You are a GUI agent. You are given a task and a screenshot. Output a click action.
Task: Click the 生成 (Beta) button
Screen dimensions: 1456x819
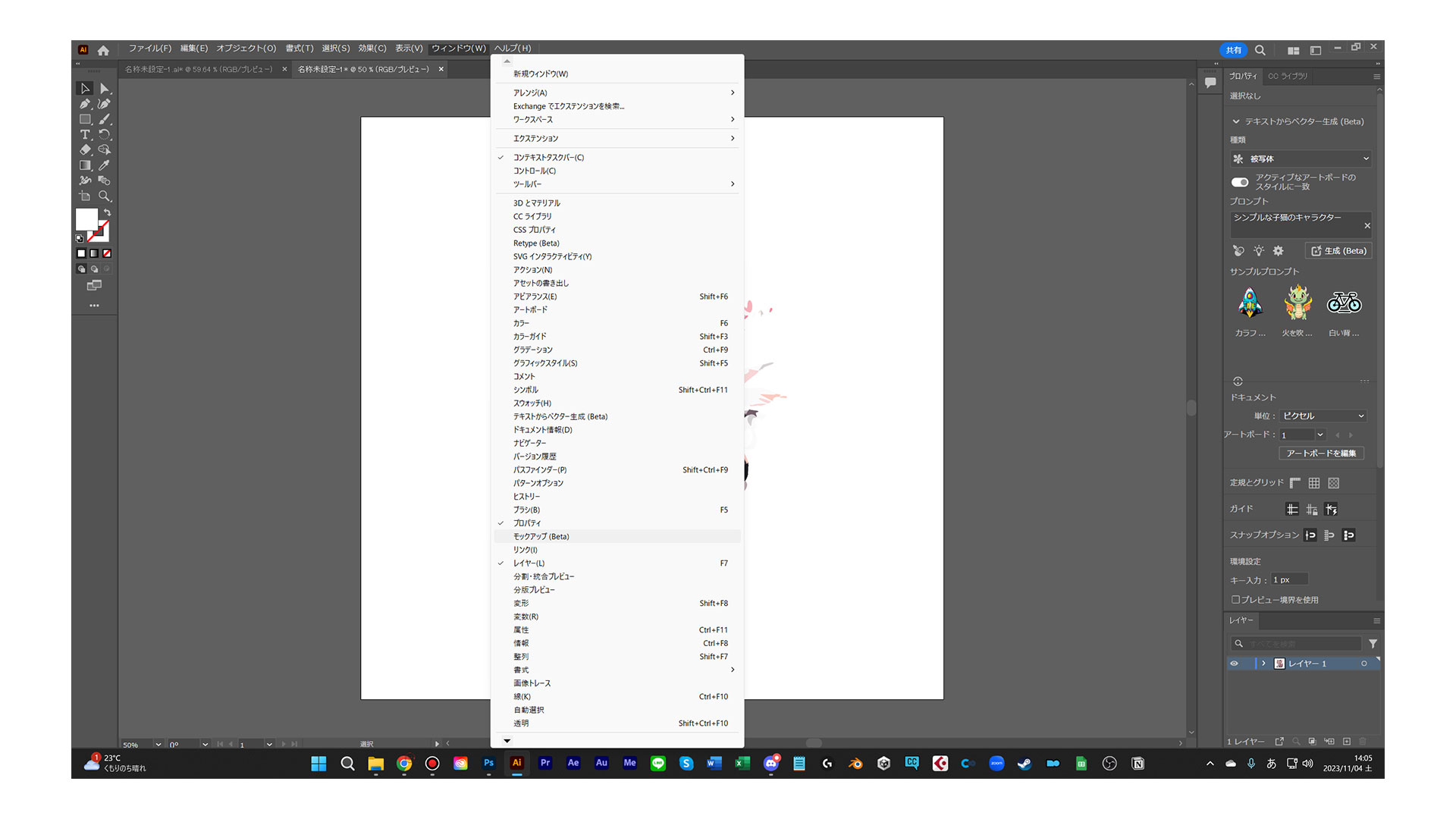pos(1338,251)
